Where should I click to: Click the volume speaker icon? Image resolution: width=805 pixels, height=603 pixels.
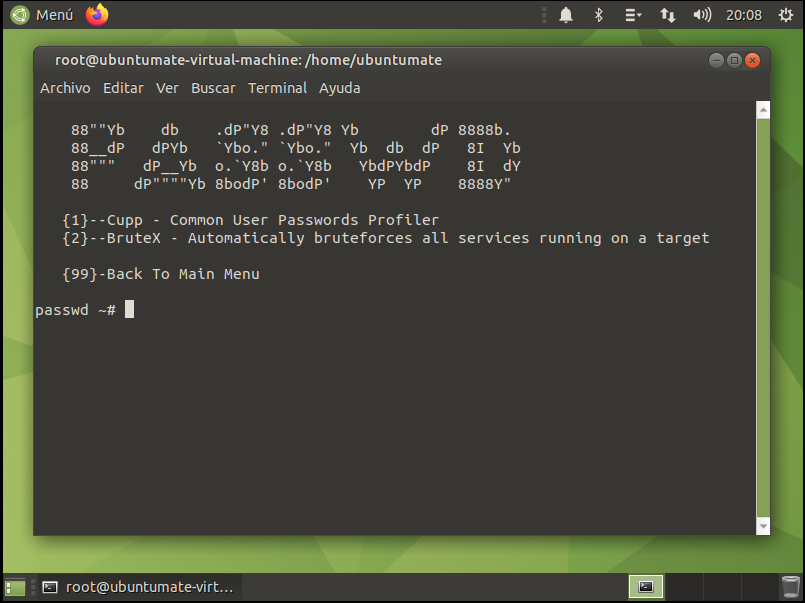[x=702, y=15]
